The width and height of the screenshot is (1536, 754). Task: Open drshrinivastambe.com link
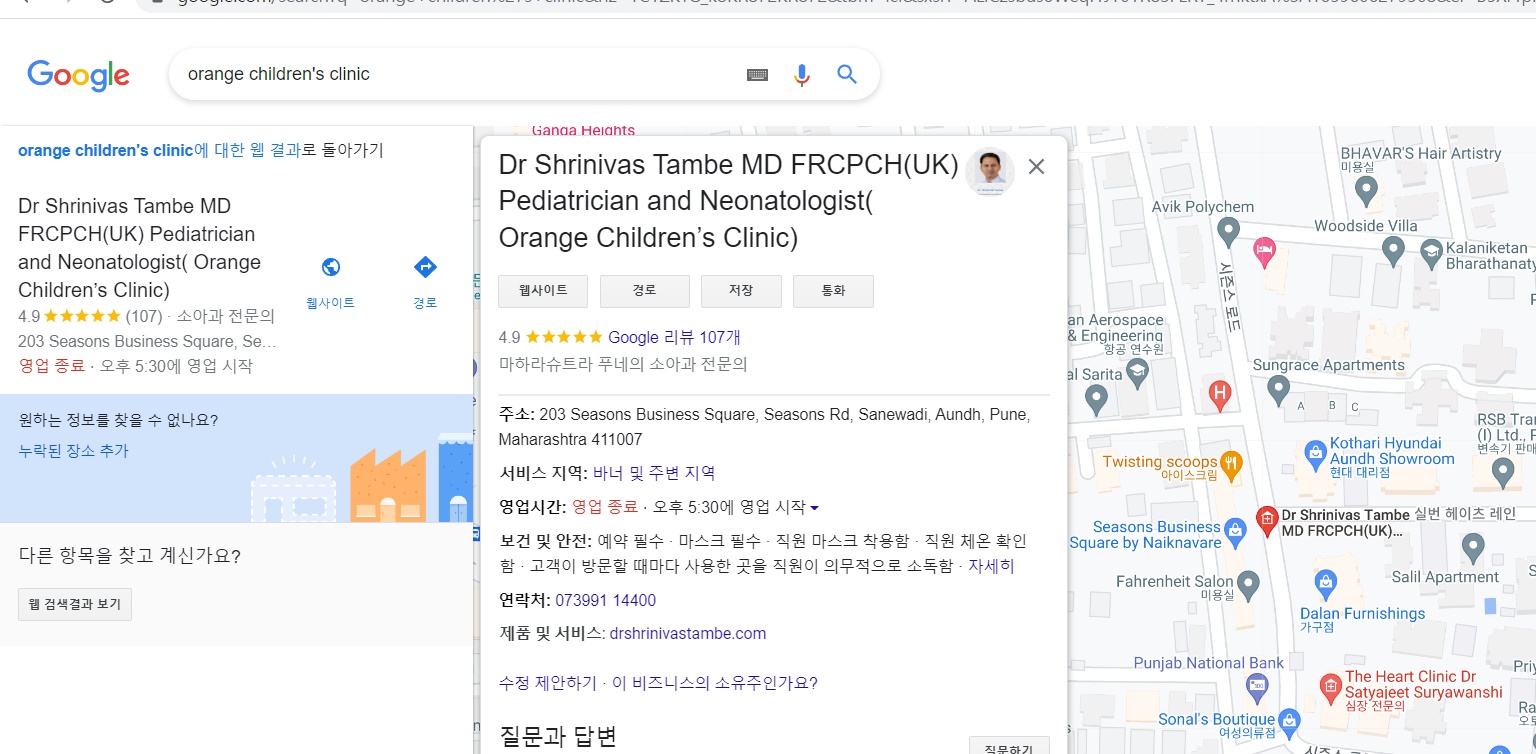click(x=688, y=633)
